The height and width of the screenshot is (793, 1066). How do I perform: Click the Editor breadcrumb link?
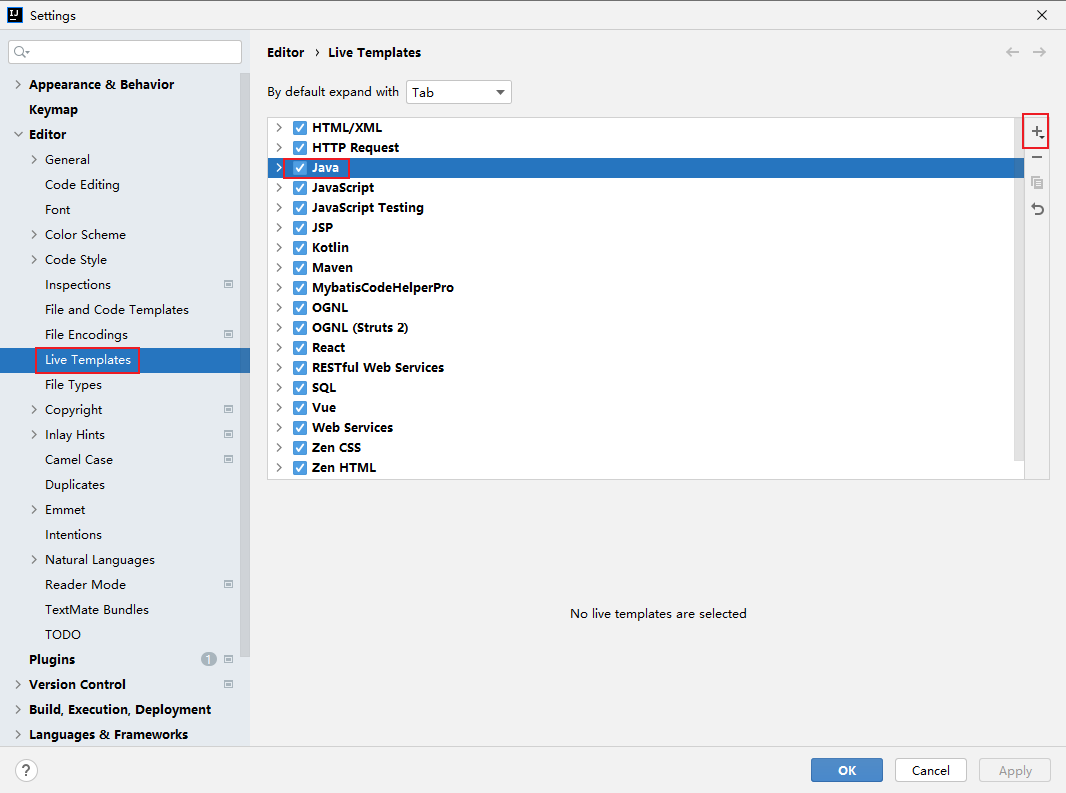point(286,52)
